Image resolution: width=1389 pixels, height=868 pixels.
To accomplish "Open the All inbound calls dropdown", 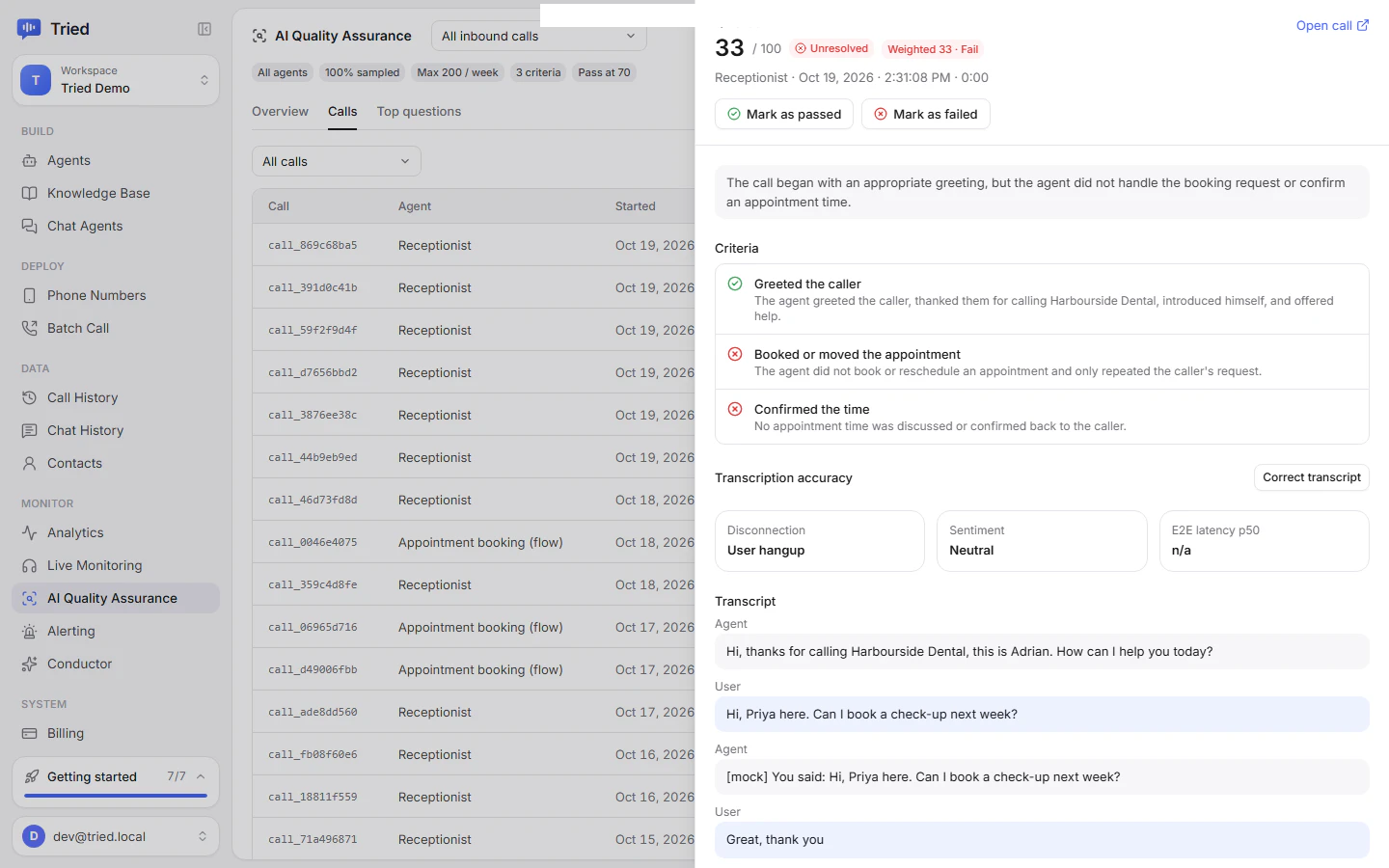I will coord(539,37).
